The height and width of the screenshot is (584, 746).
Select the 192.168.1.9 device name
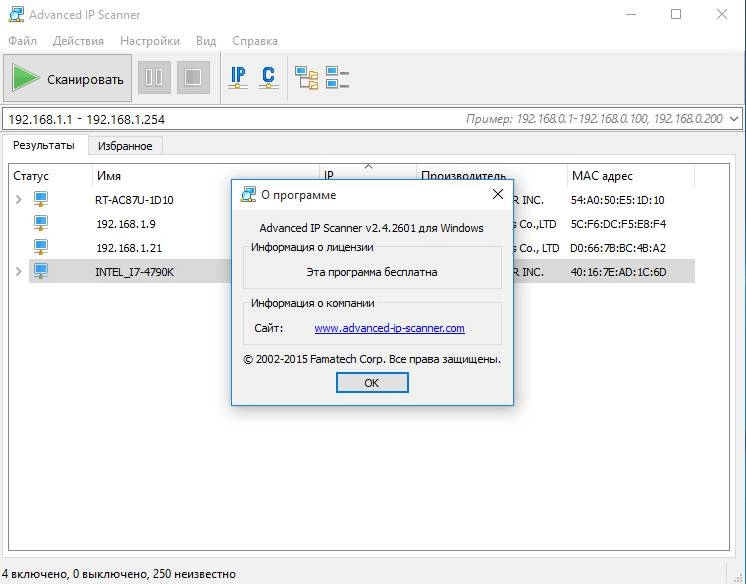click(126, 224)
